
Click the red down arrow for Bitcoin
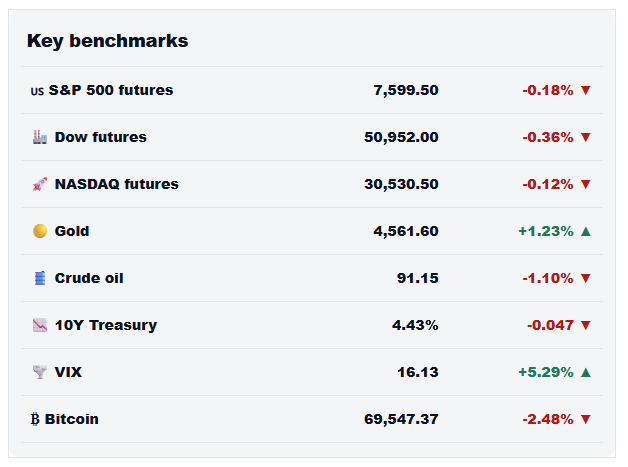tap(586, 419)
